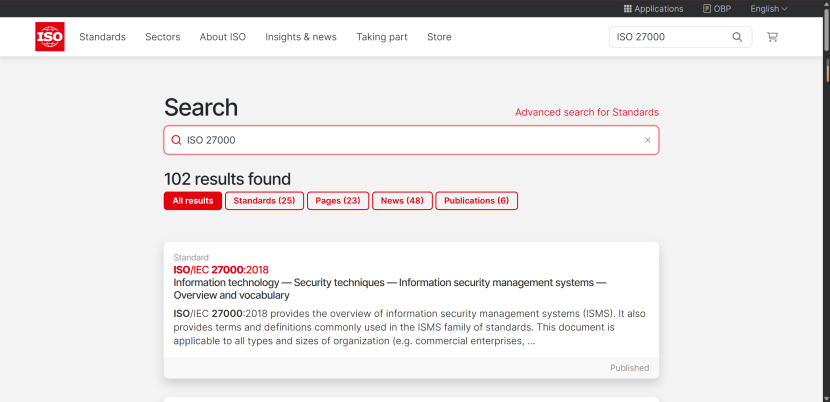This screenshot has width=830, height=402.
Task: Open the About ISO menu
Action: [222, 37]
